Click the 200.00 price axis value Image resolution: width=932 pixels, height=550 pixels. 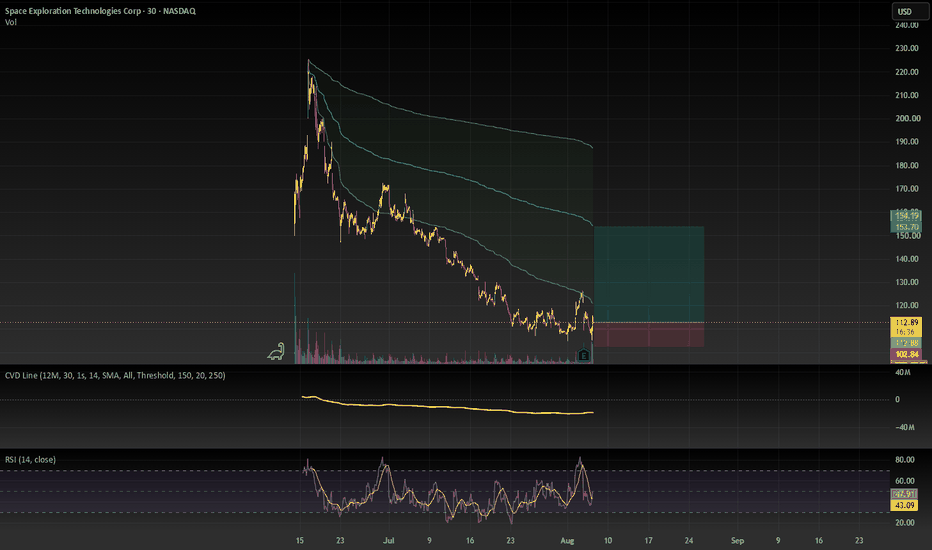coord(907,118)
